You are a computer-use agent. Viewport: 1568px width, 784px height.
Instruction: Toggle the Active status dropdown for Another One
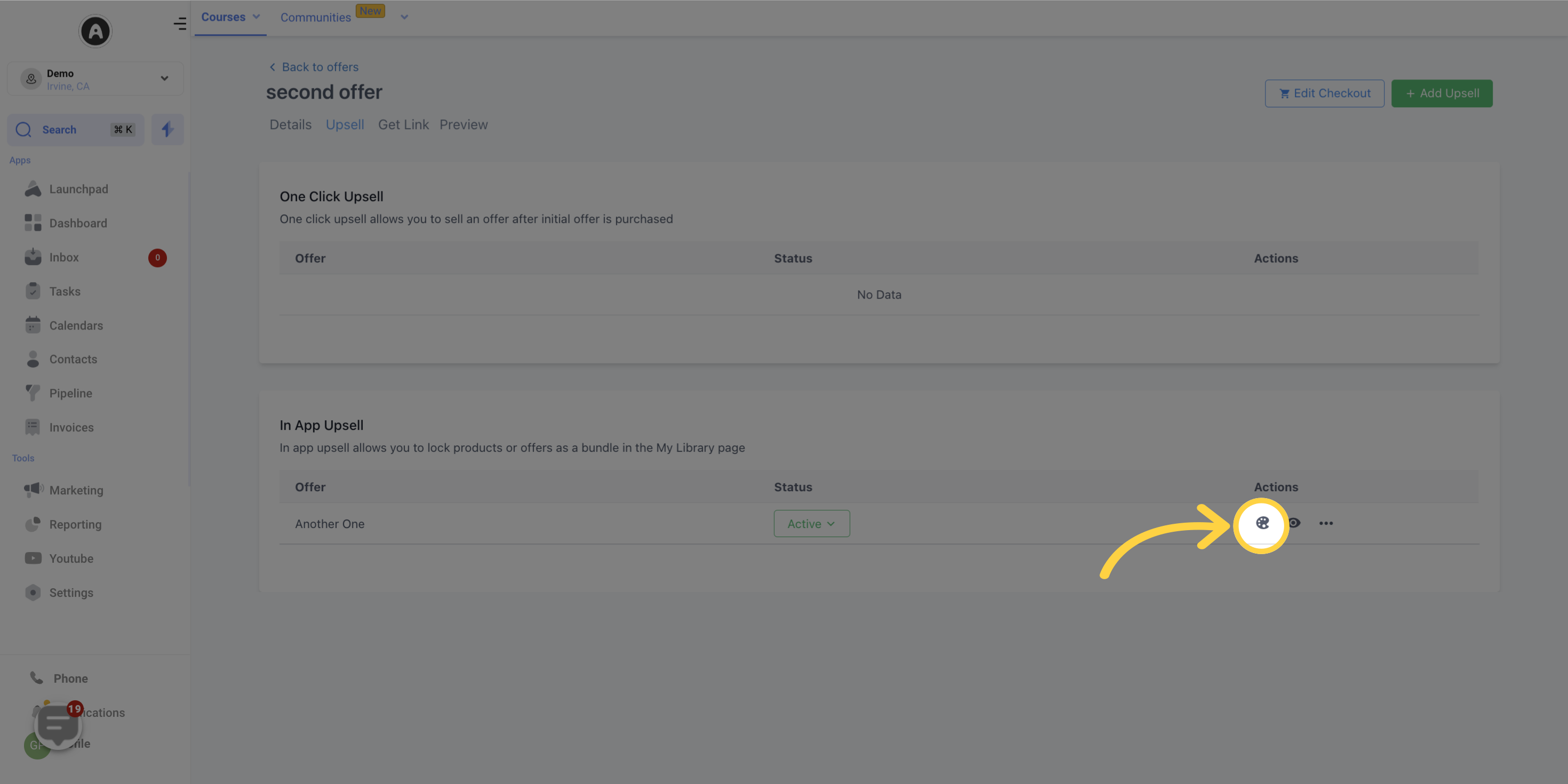812,523
